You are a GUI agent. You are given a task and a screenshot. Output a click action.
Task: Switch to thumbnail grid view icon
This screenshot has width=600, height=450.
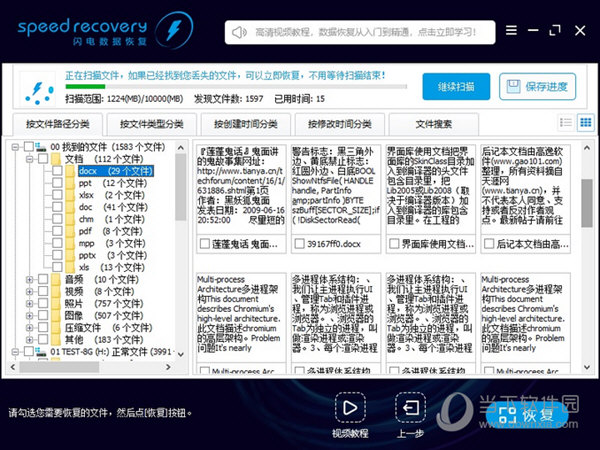pyautogui.click(x=584, y=122)
